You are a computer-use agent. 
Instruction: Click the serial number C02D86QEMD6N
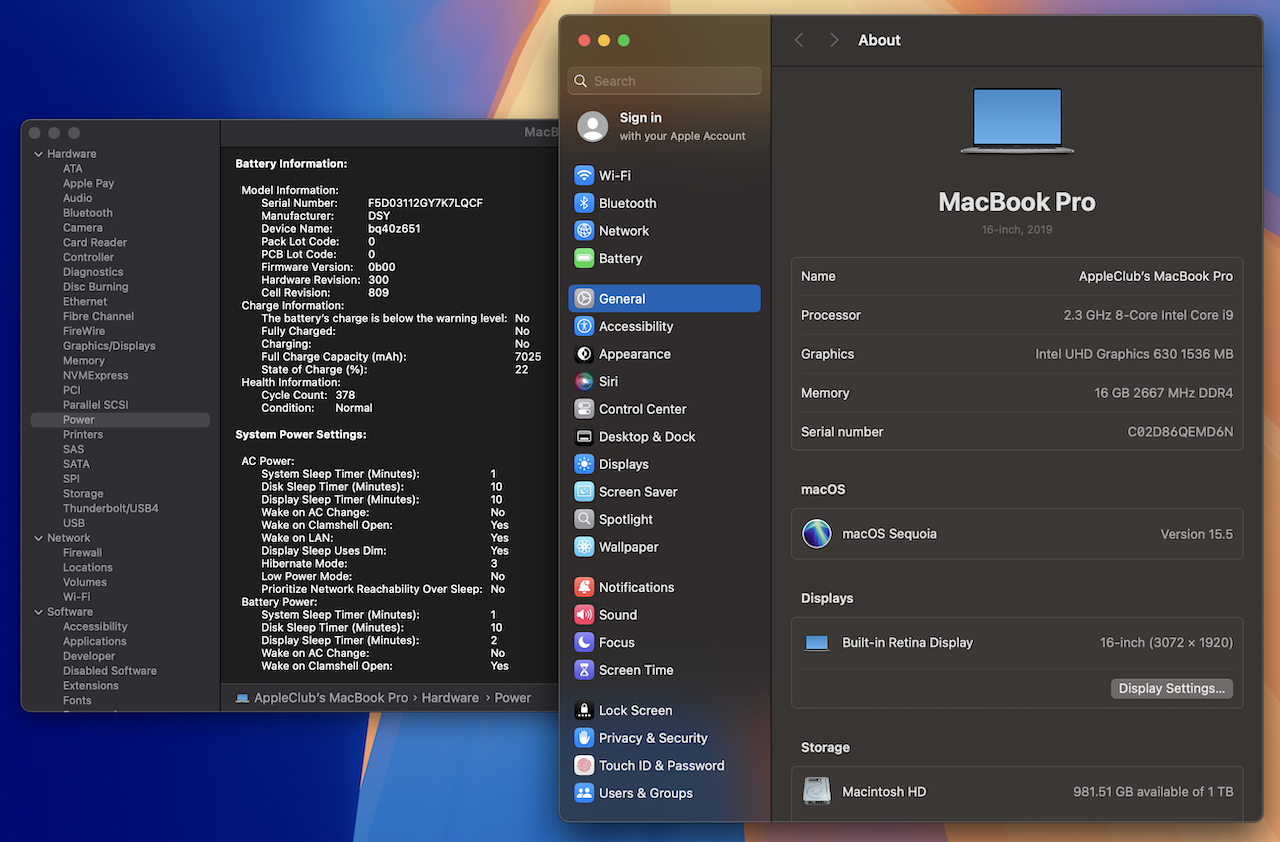click(1181, 432)
